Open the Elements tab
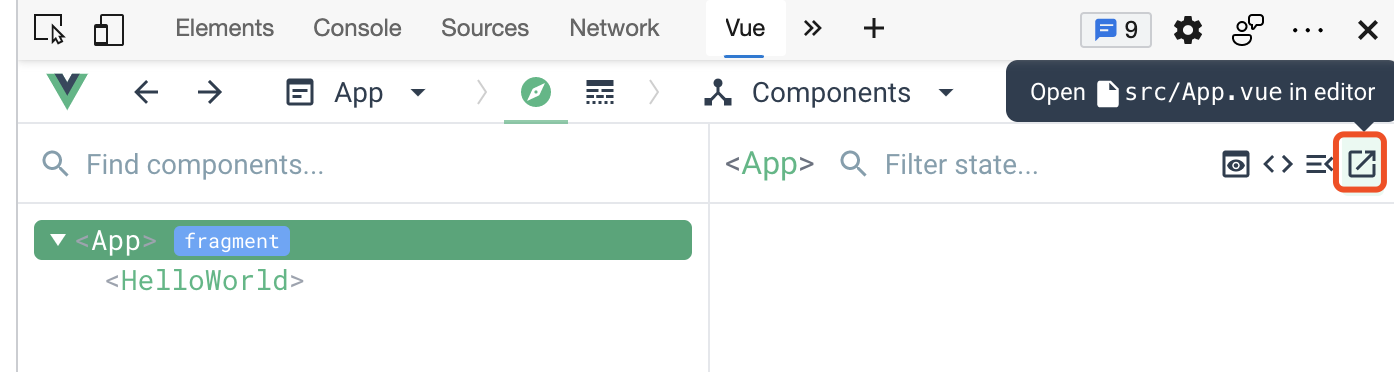Screen dimensions: 1394x372 [225, 28]
